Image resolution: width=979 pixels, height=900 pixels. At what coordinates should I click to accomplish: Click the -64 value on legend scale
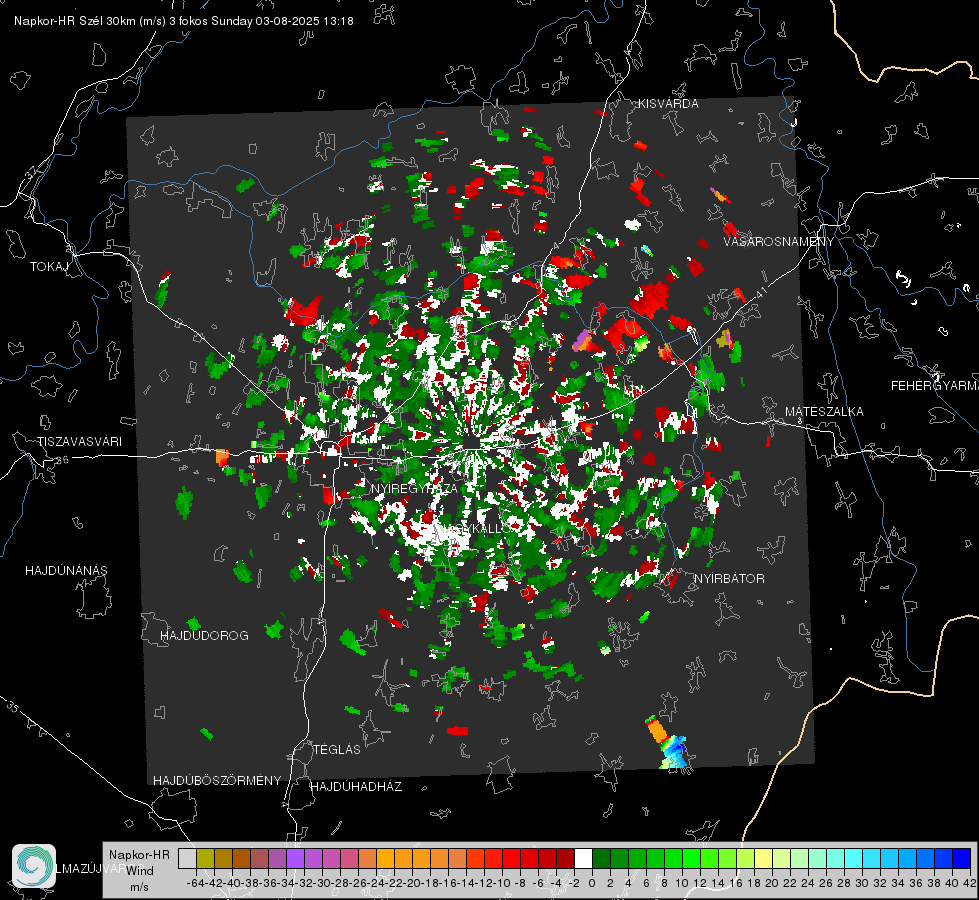195,883
